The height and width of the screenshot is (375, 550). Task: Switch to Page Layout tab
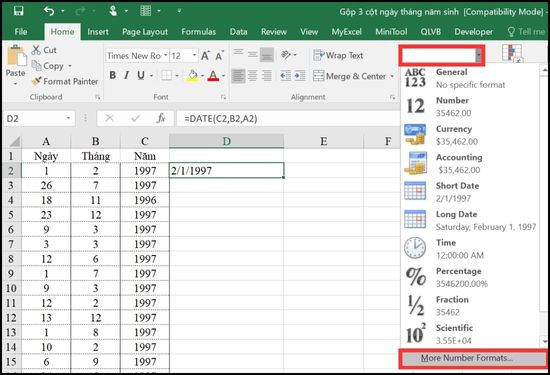[x=145, y=32]
